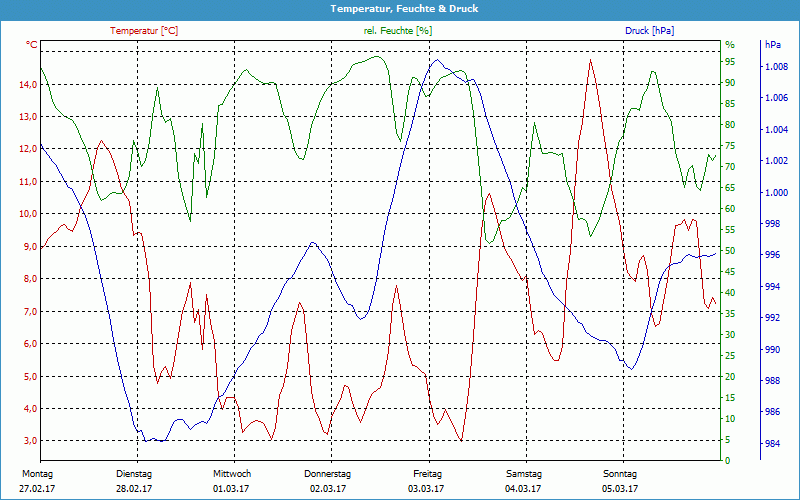
Task: Click the '5,0' temperature axis value
Action: point(30,376)
